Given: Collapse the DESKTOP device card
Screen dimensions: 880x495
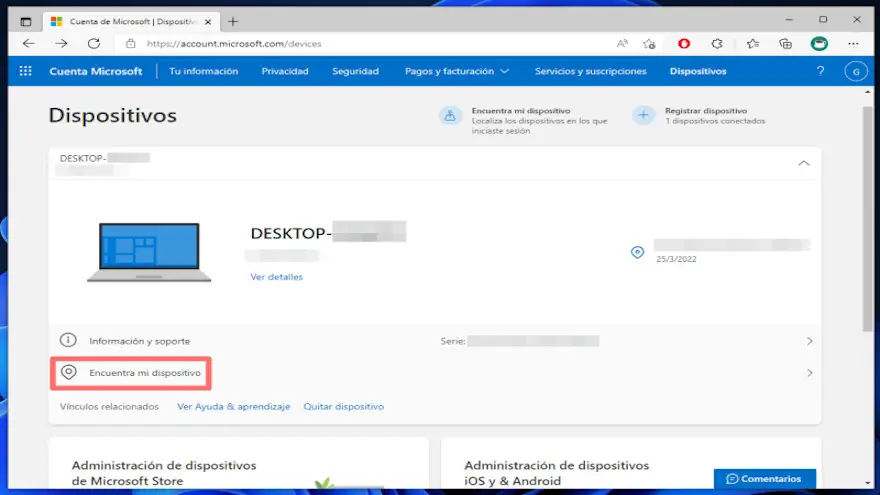Looking at the screenshot, I should [x=804, y=163].
